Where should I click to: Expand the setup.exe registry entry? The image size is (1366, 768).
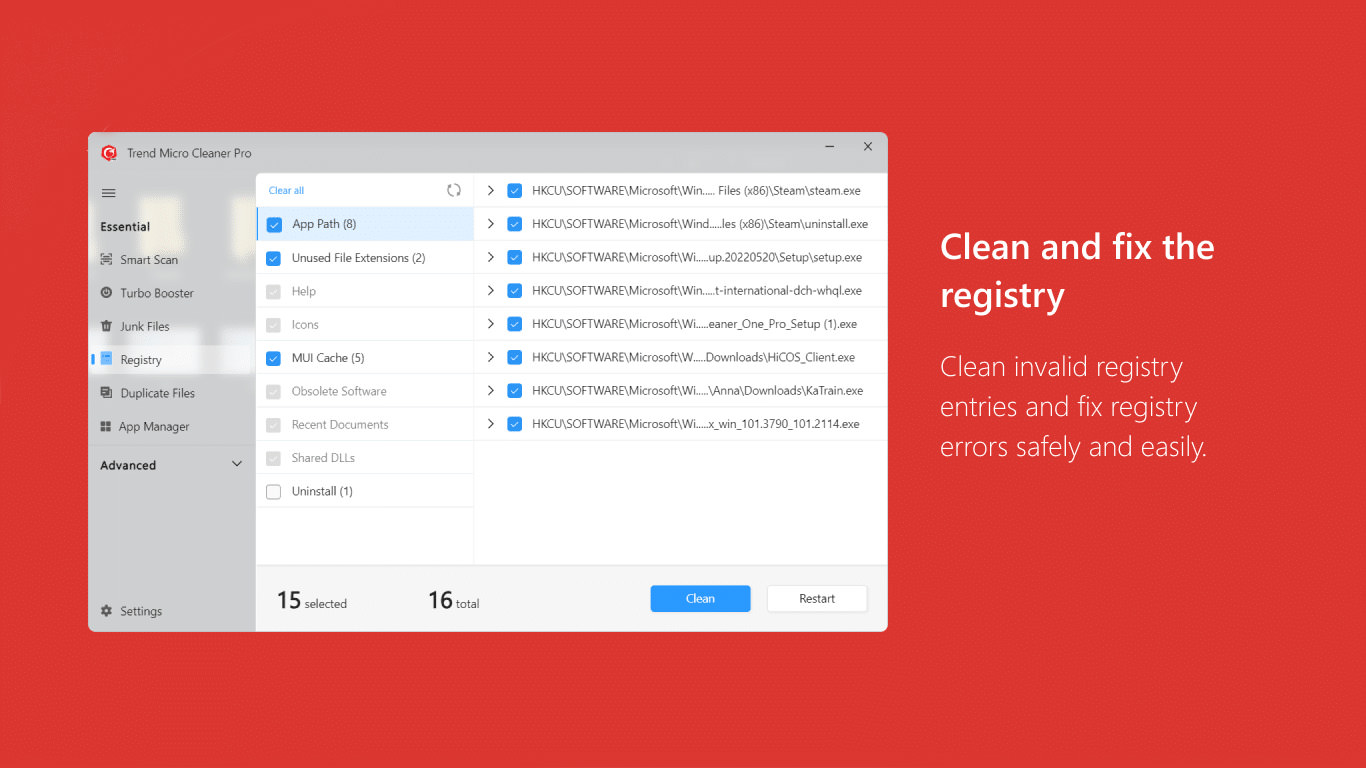pyautogui.click(x=491, y=257)
